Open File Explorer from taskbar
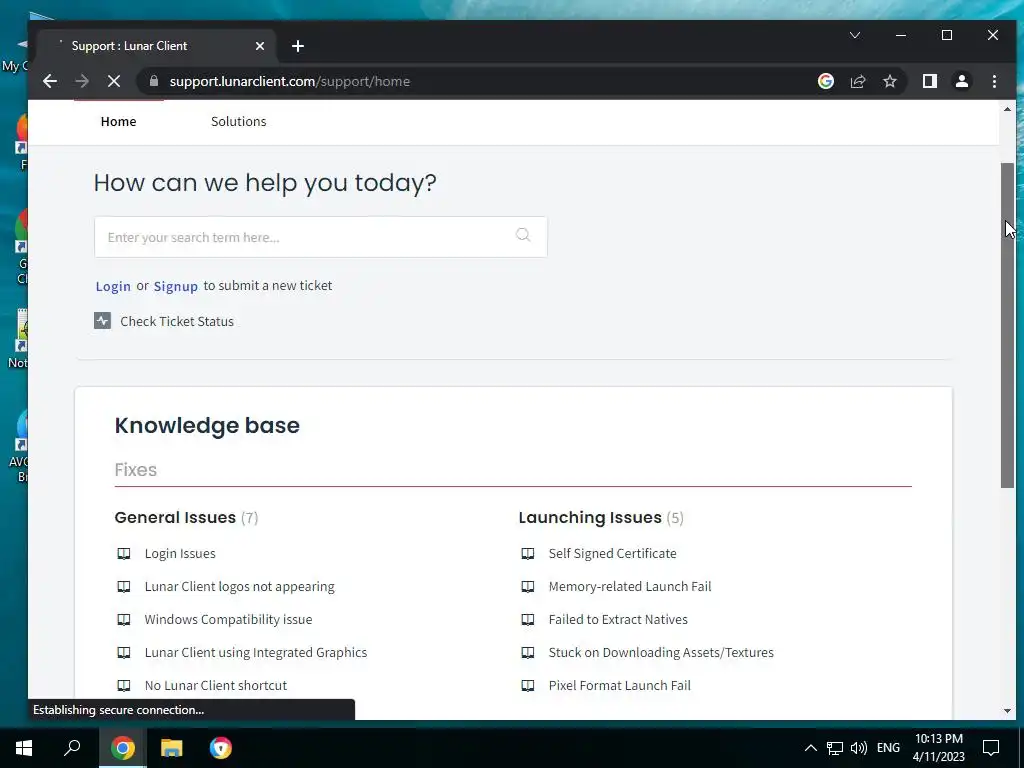Screen dimensions: 1024x768 171,748
